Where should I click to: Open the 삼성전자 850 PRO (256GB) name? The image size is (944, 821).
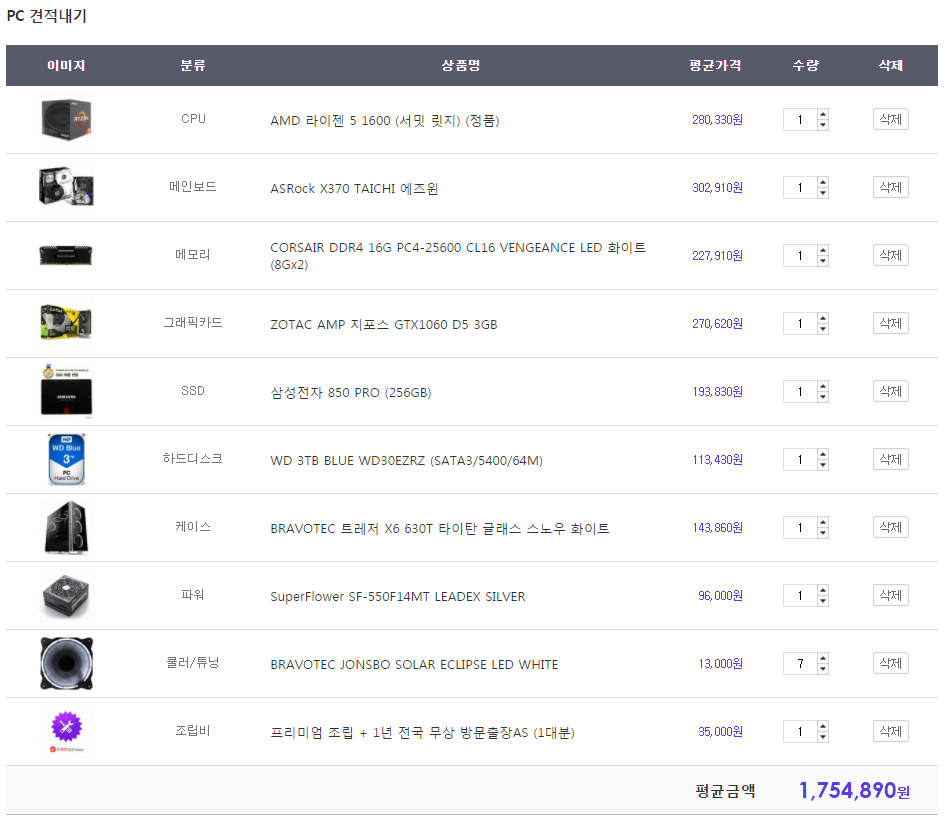[350, 392]
